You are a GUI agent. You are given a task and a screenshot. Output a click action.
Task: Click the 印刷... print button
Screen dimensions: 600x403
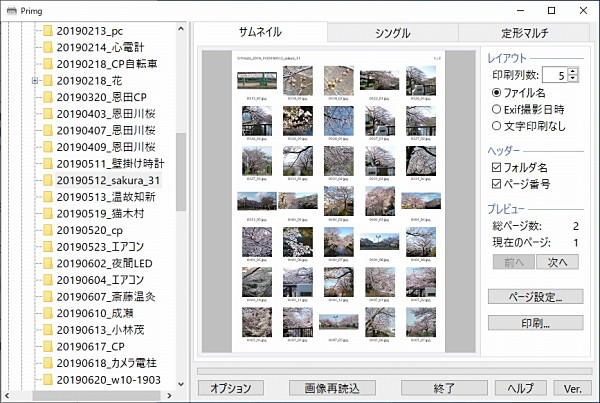(x=535, y=323)
